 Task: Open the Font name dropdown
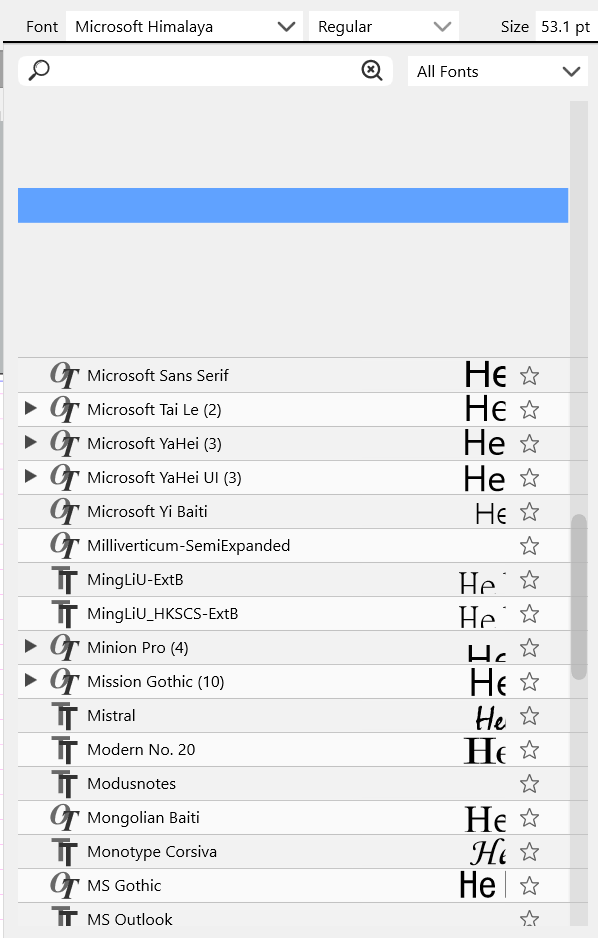(184, 27)
